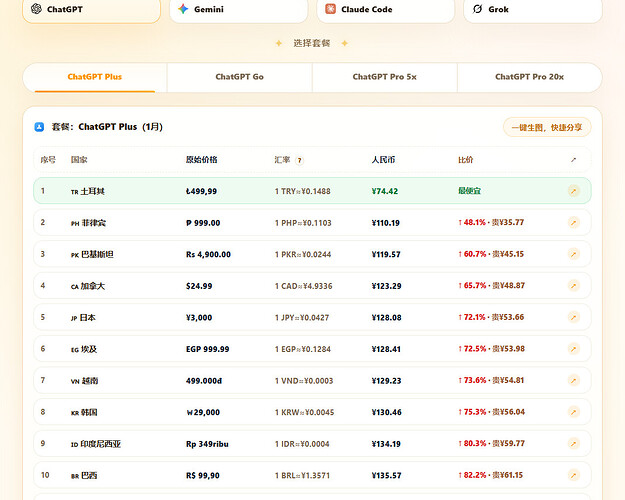Click the Rp 349ribu original price
Viewport: 625px width, 500px height.
pos(207,444)
